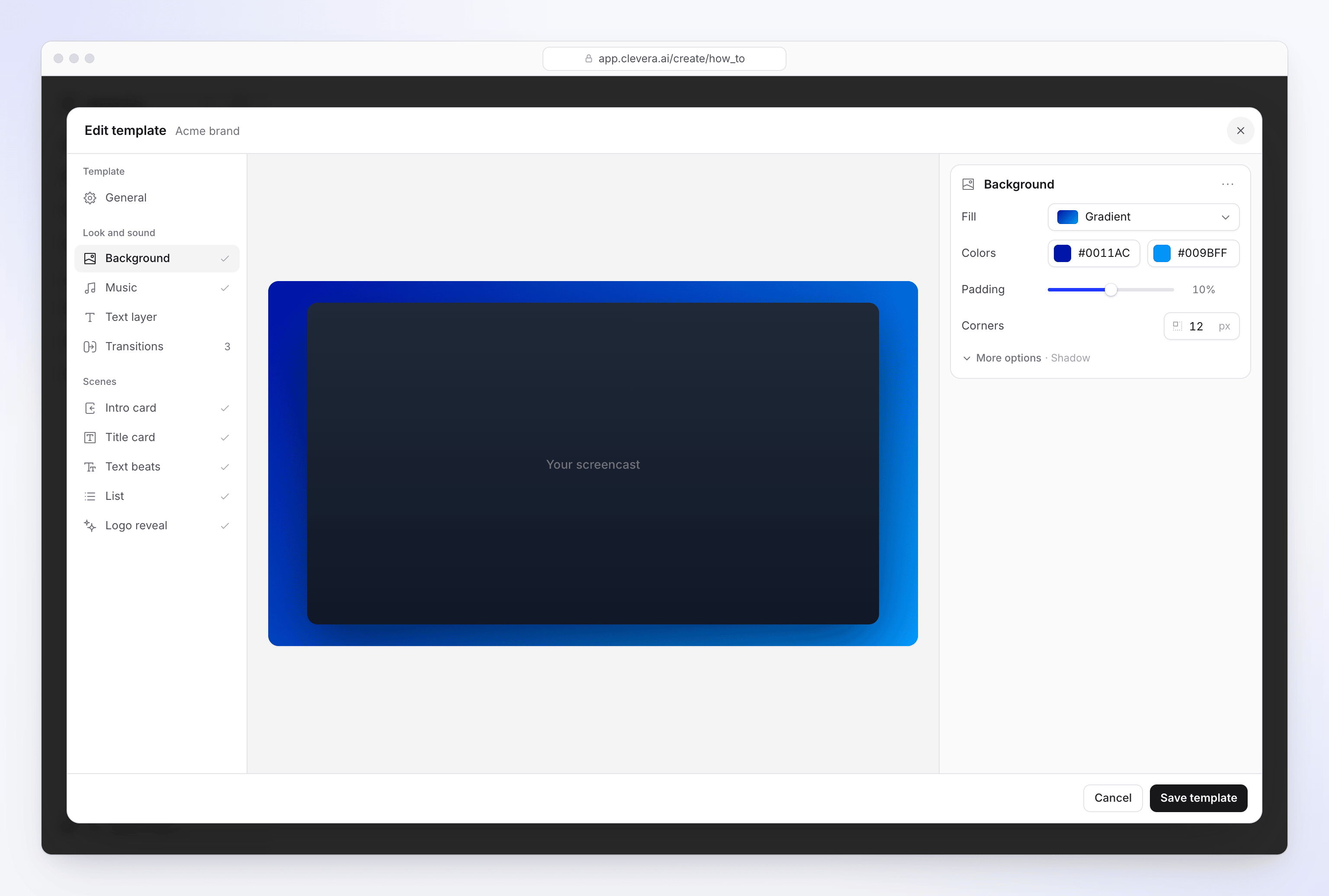Click the Corners value input field
The image size is (1329, 896).
click(1201, 326)
